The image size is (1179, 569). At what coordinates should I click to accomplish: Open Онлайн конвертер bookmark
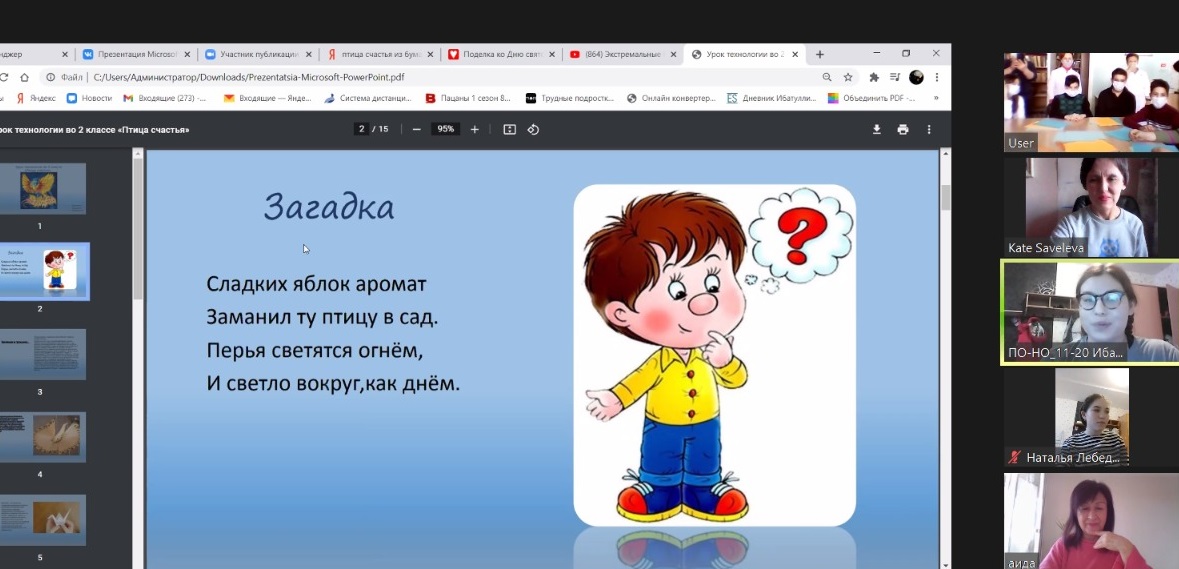(672, 98)
